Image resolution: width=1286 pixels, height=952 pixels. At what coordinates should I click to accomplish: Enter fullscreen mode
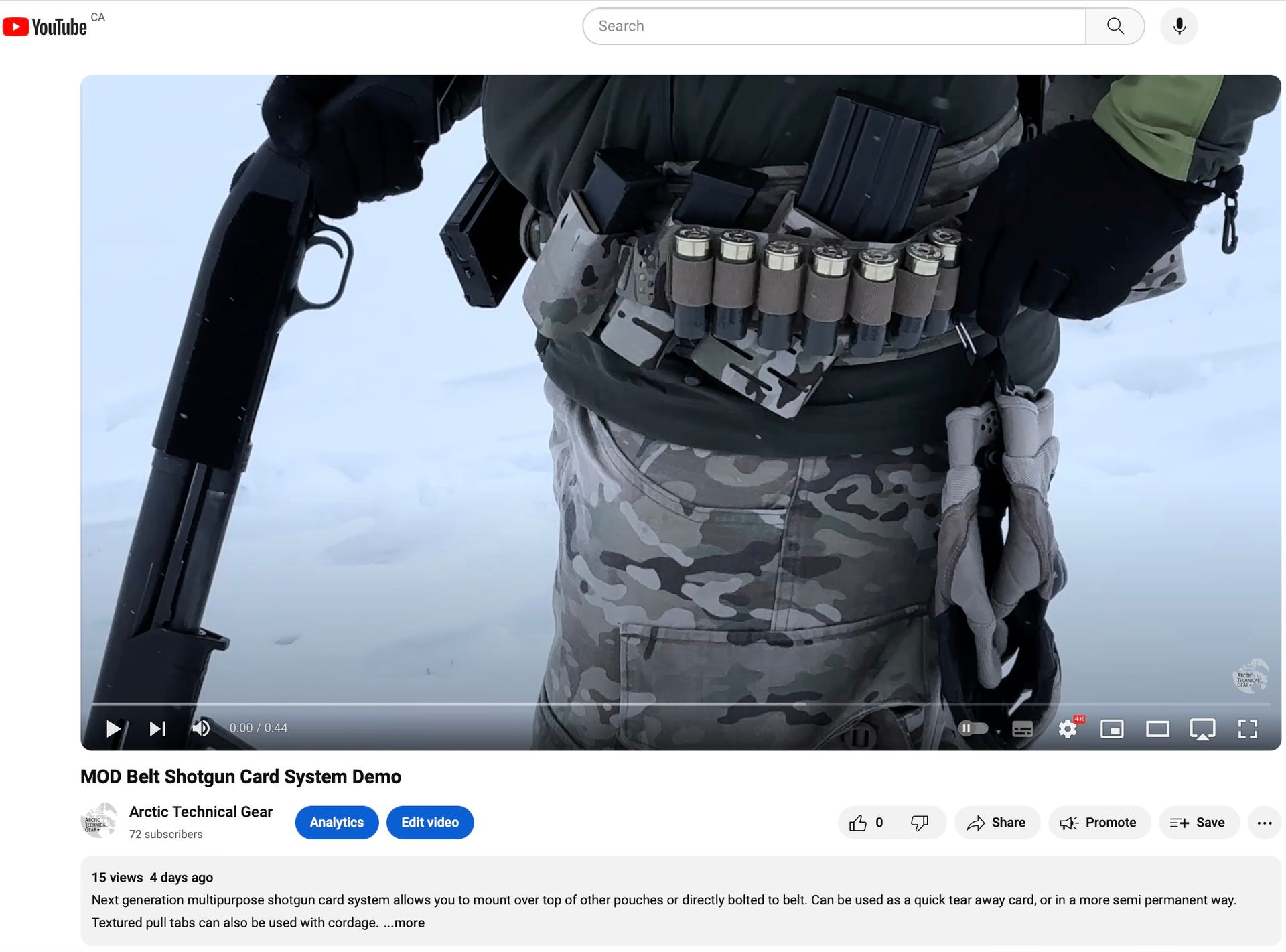point(1248,729)
